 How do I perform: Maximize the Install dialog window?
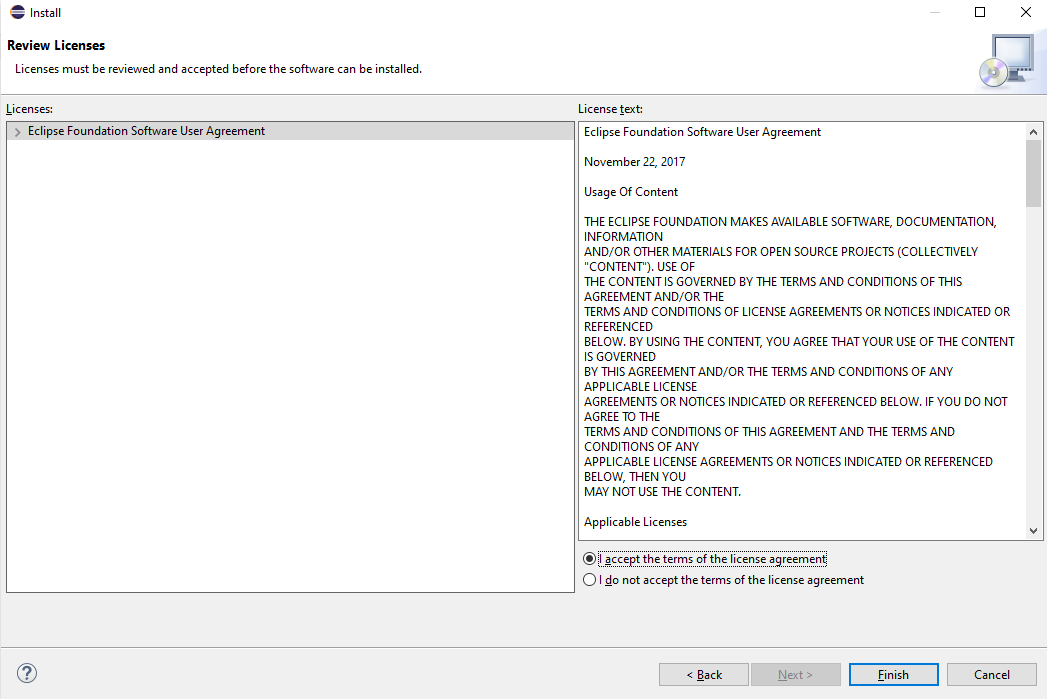[x=980, y=13]
